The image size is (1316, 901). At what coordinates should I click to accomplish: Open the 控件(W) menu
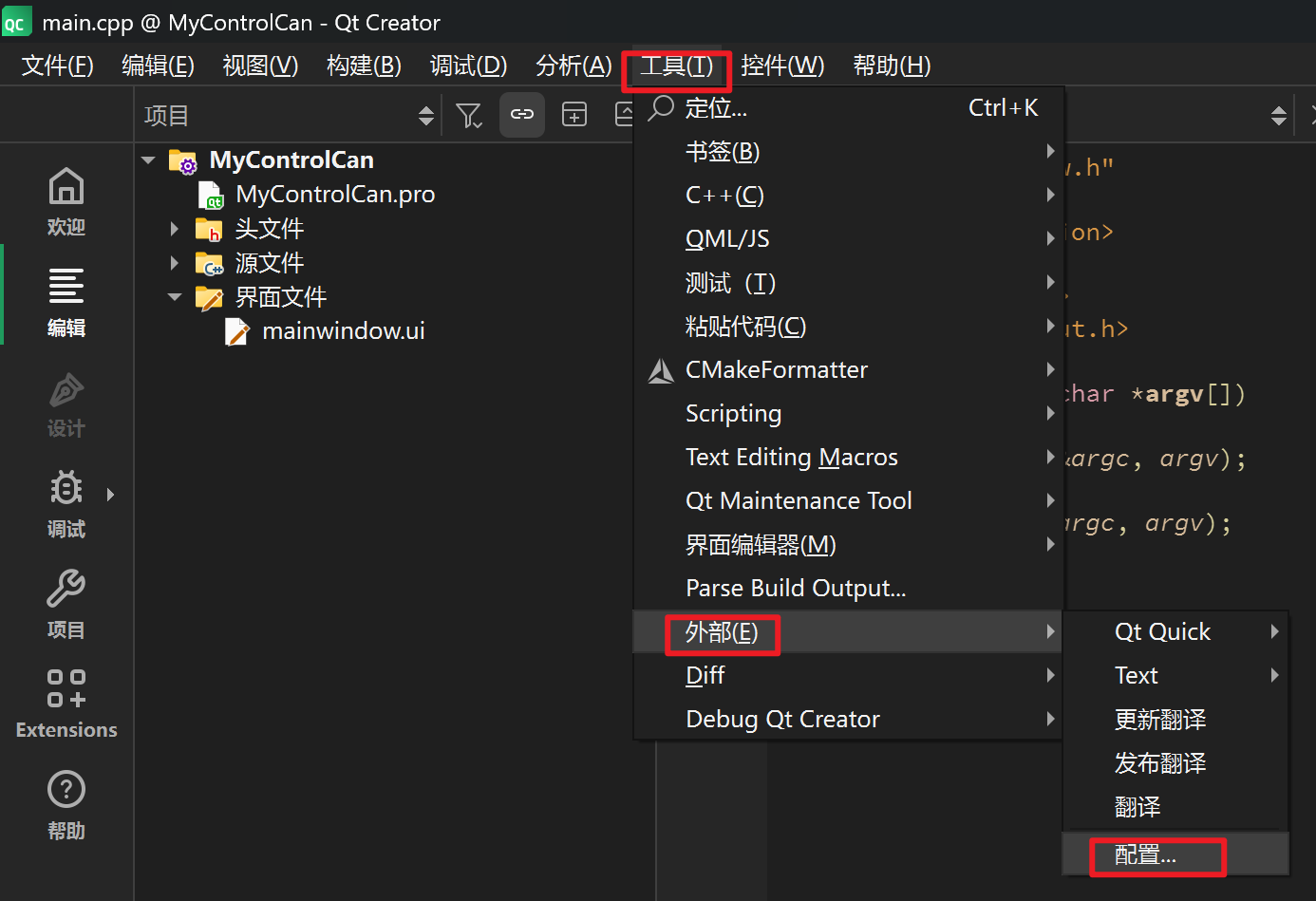coord(782,66)
